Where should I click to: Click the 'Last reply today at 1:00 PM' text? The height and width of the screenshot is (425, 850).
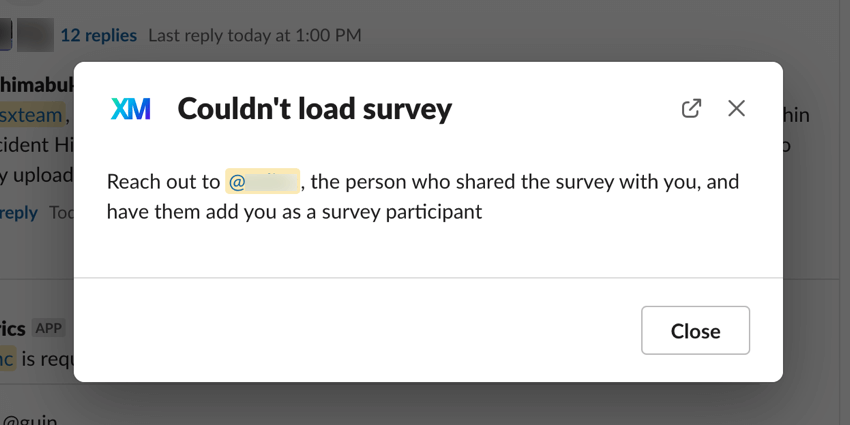[255, 35]
